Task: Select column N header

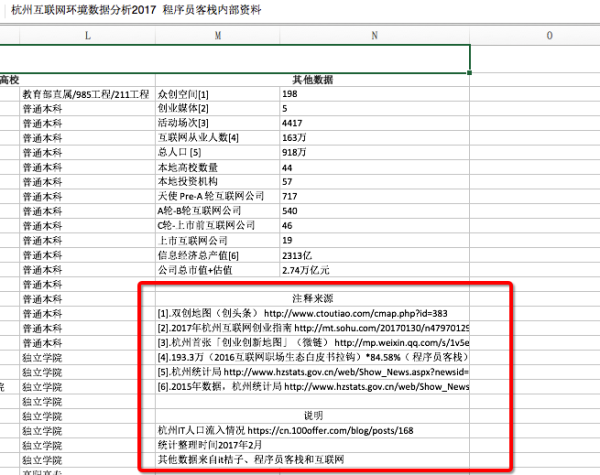Action: (x=375, y=36)
